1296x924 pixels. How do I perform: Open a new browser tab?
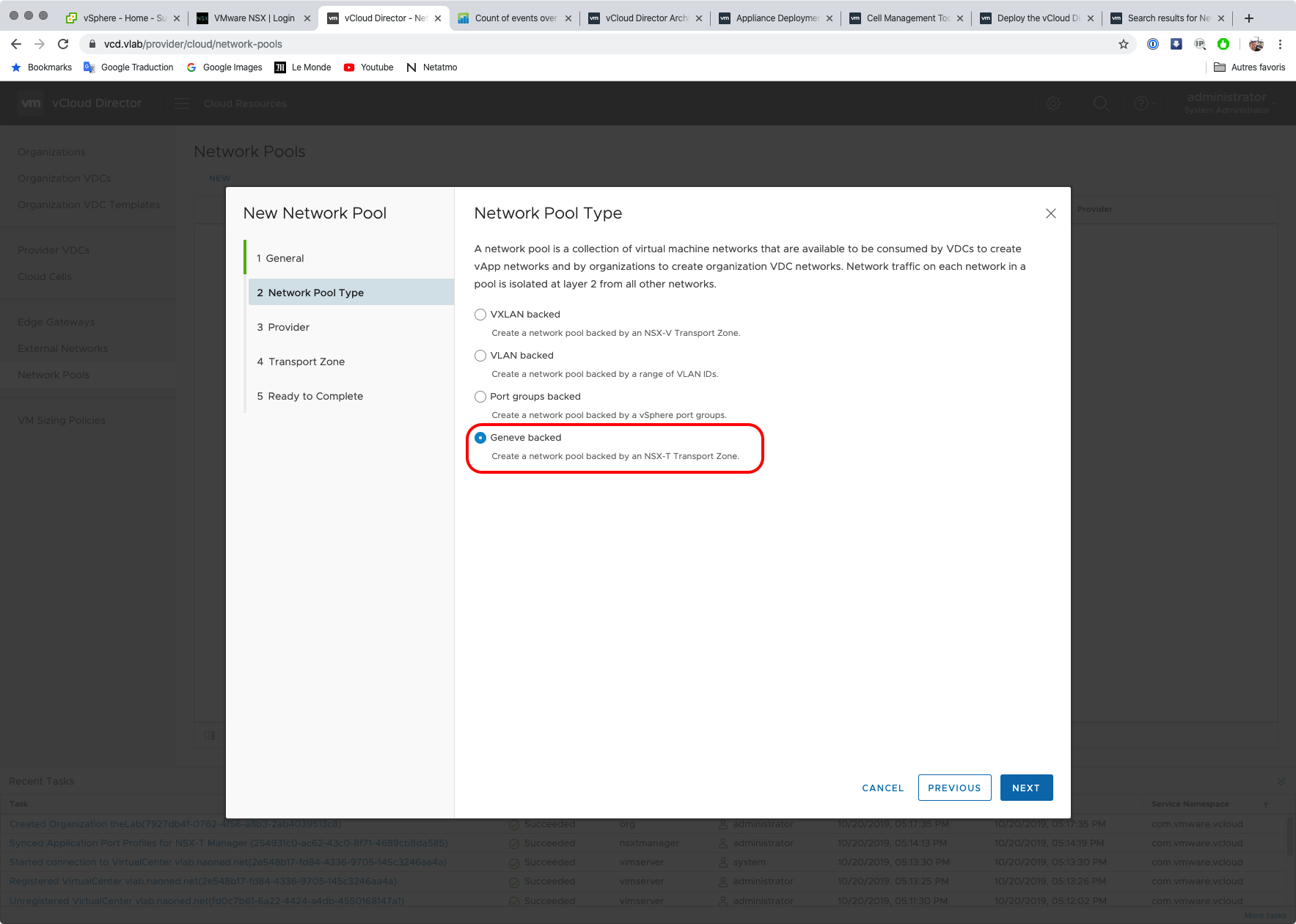1248,18
